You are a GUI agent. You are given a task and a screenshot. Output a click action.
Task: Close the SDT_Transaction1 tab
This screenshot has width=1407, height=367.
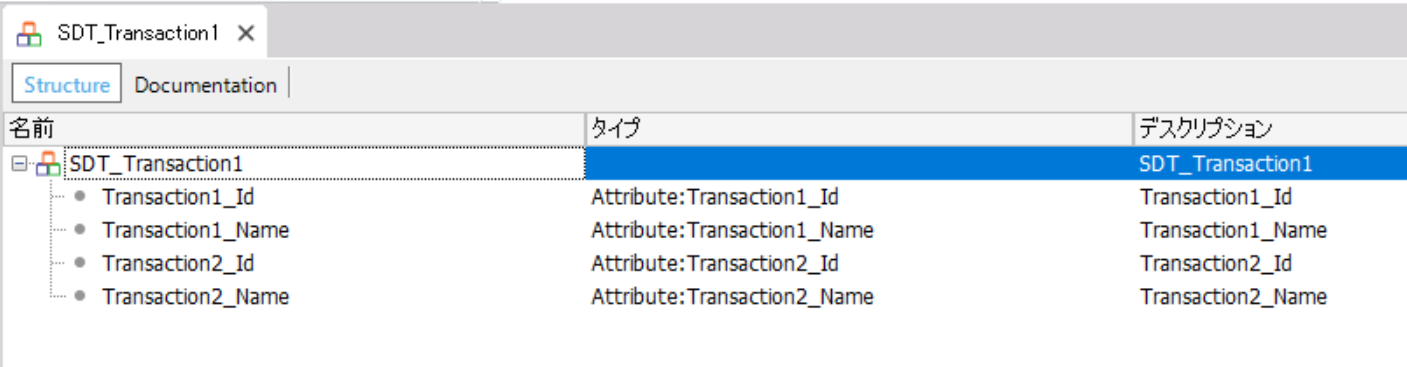click(246, 33)
